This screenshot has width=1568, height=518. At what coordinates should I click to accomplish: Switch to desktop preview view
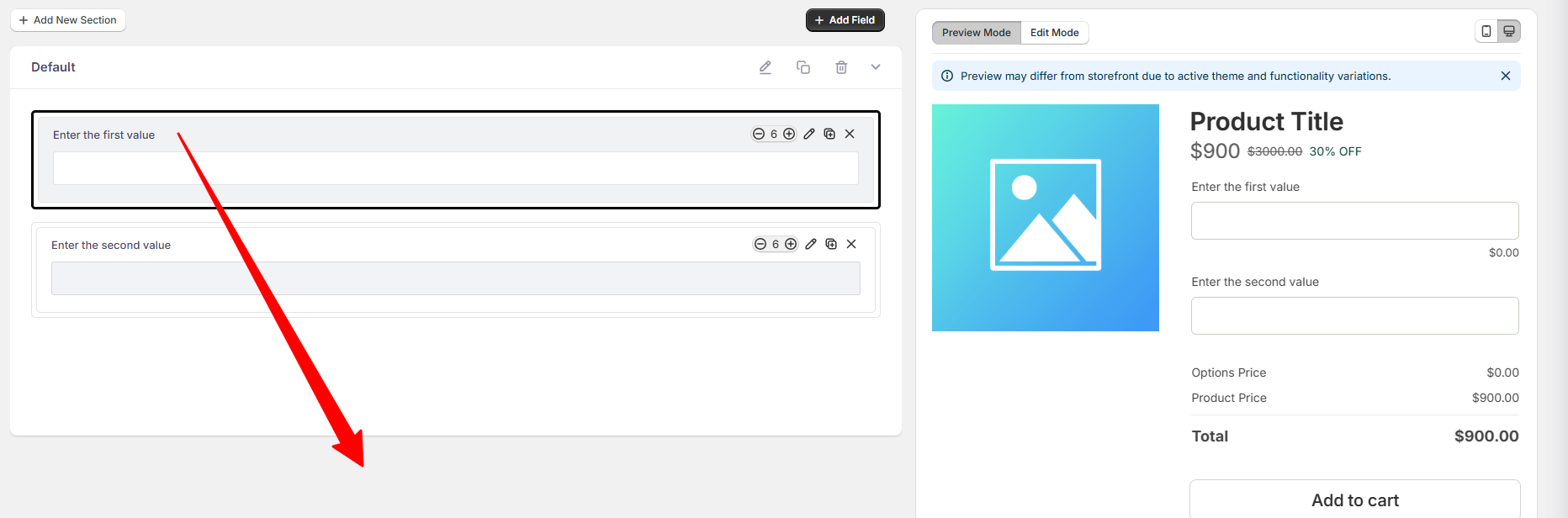coord(1509,31)
